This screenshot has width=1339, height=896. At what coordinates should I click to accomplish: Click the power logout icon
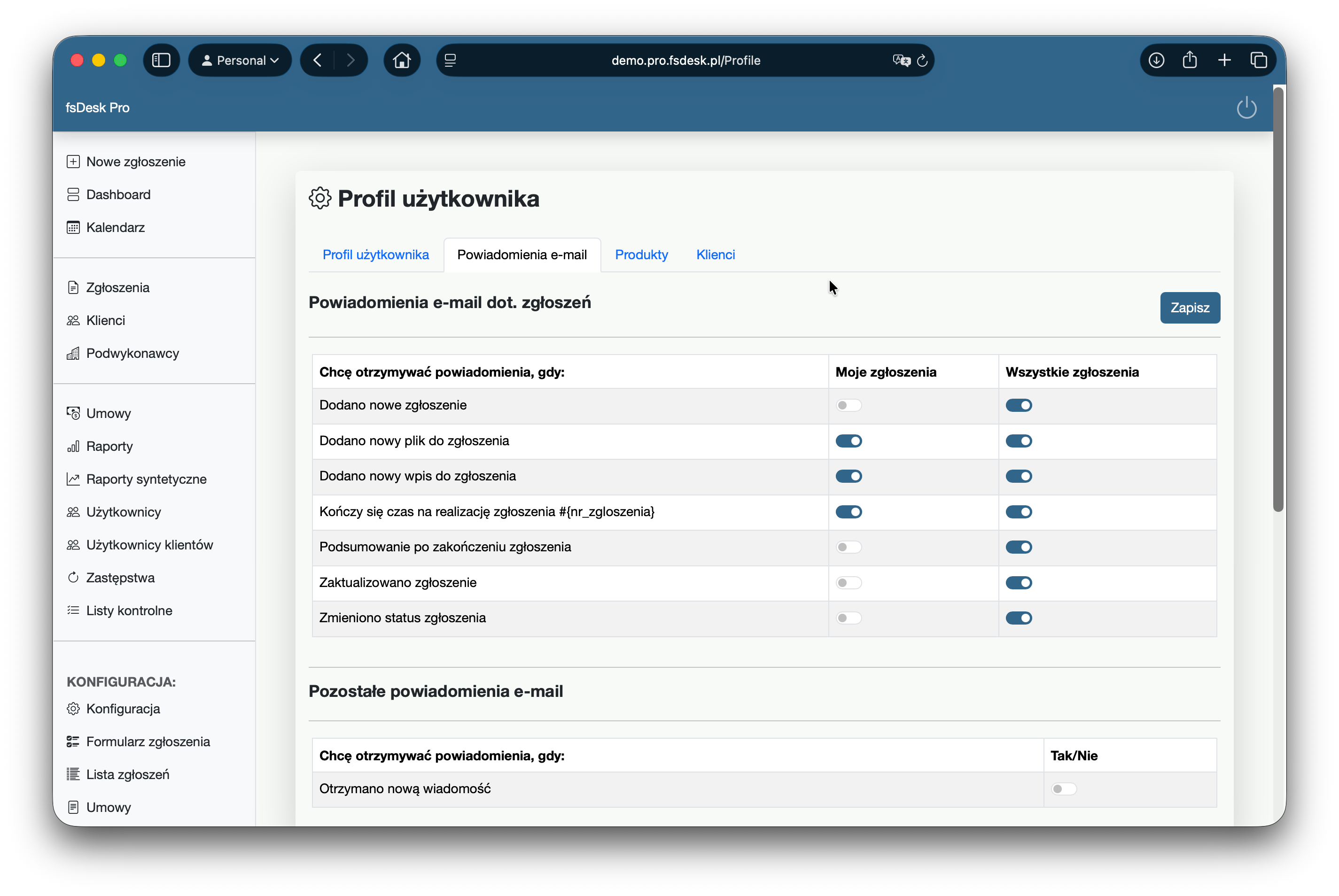pos(1246,108)
